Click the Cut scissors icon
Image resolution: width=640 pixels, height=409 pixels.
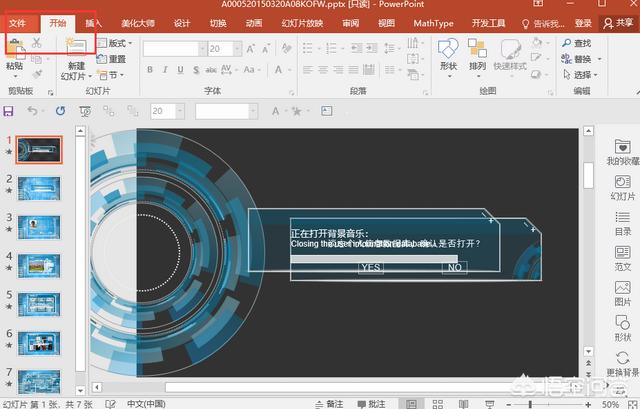pyautogui.click(x=37, y=43)
